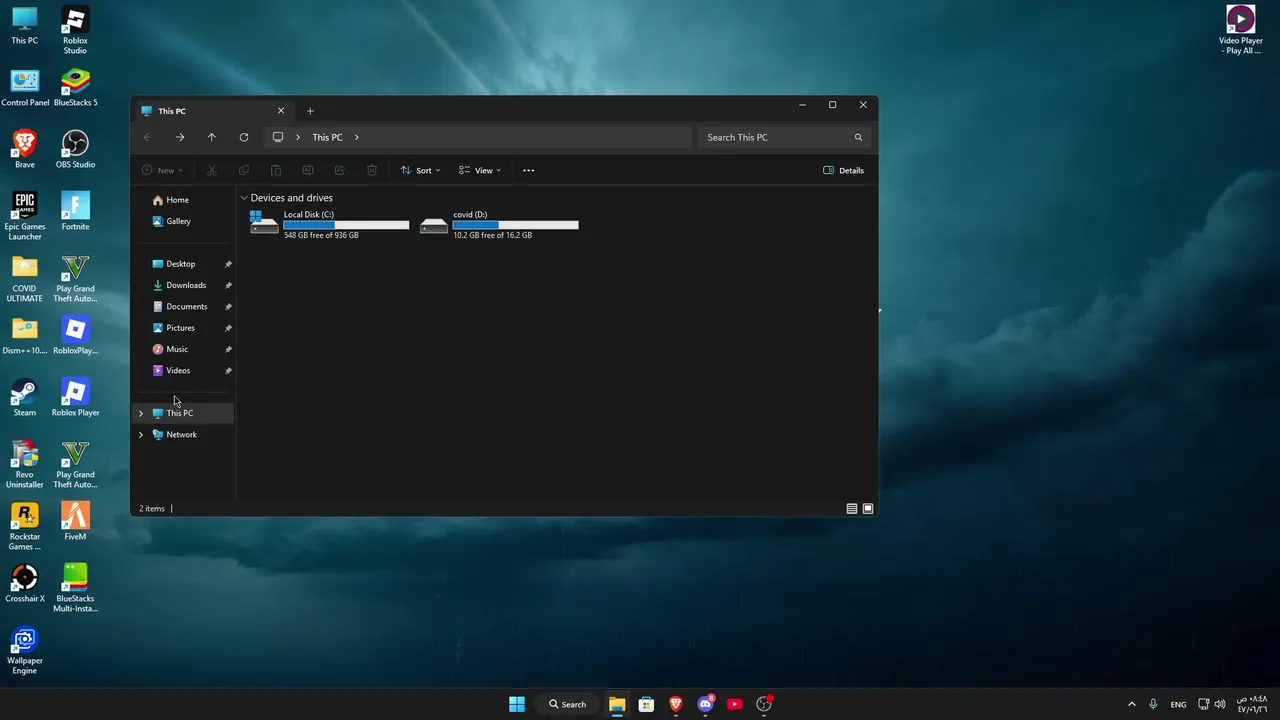Open Windows Start menu
This screenshot has width=1280, height=720.
pyautogui.click(x=517, y=704)
